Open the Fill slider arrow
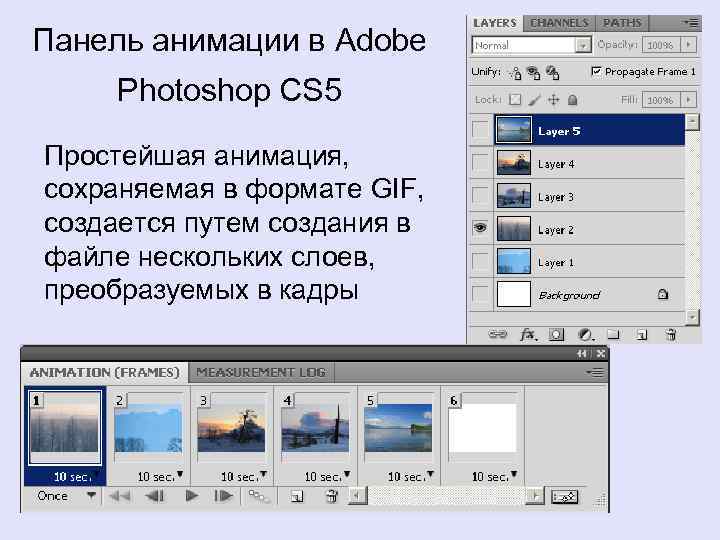The image size is (720, 540). [x=688, y=100]
